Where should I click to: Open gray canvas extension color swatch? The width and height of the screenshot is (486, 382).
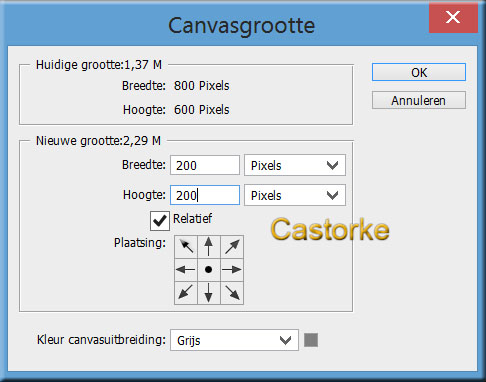point(311,340)
